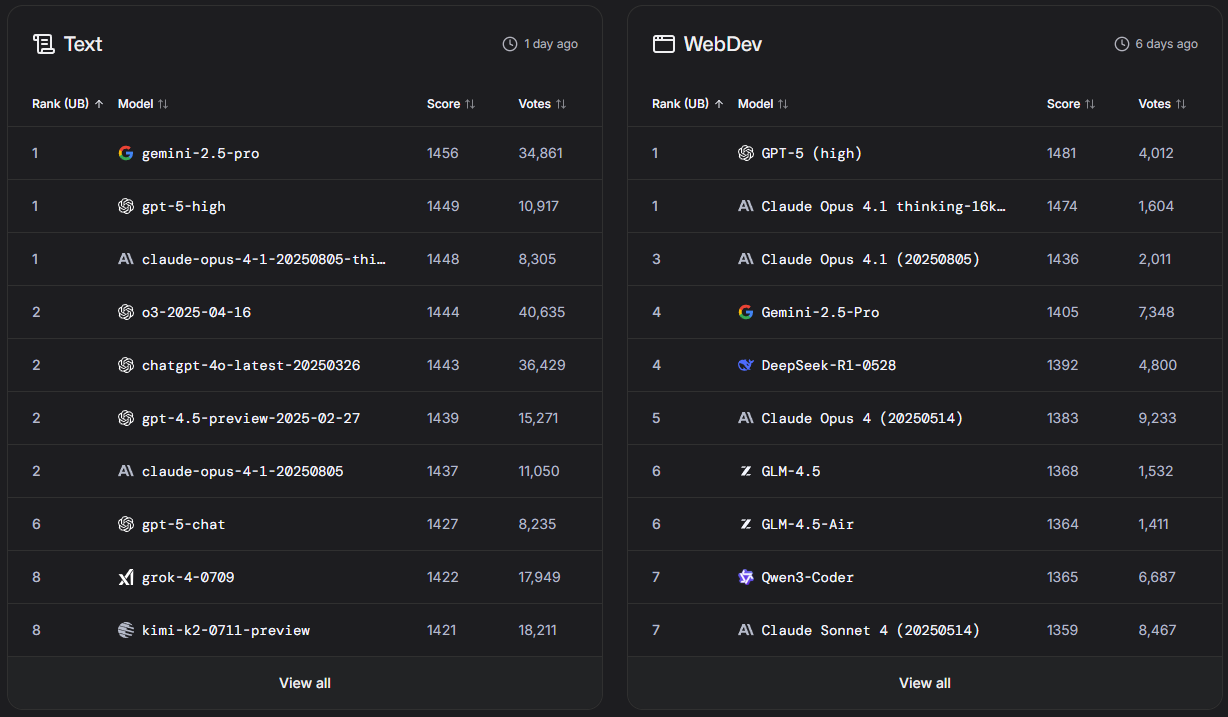
Task: Select the Claude Opus 4 (20250514) model name
Action: click(863, 418)
